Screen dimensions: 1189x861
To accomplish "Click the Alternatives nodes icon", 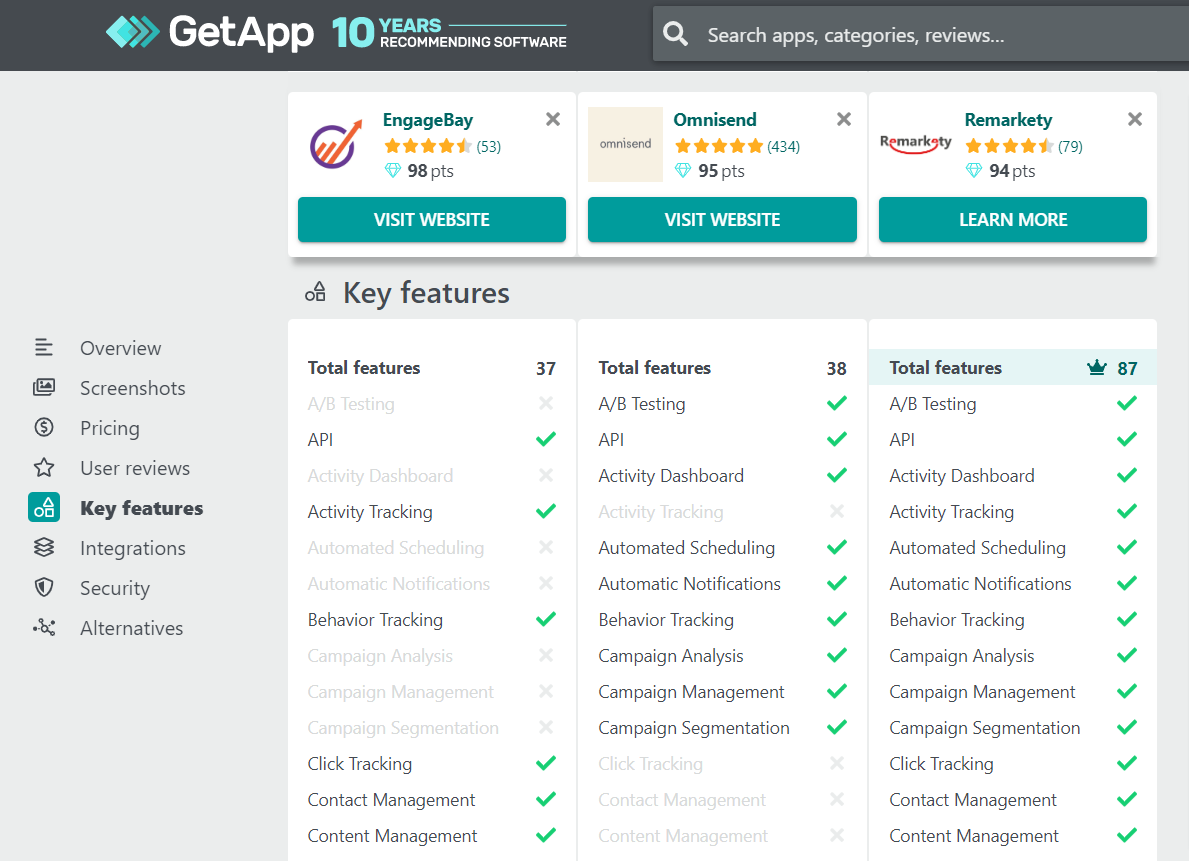I will coord(44,627).
